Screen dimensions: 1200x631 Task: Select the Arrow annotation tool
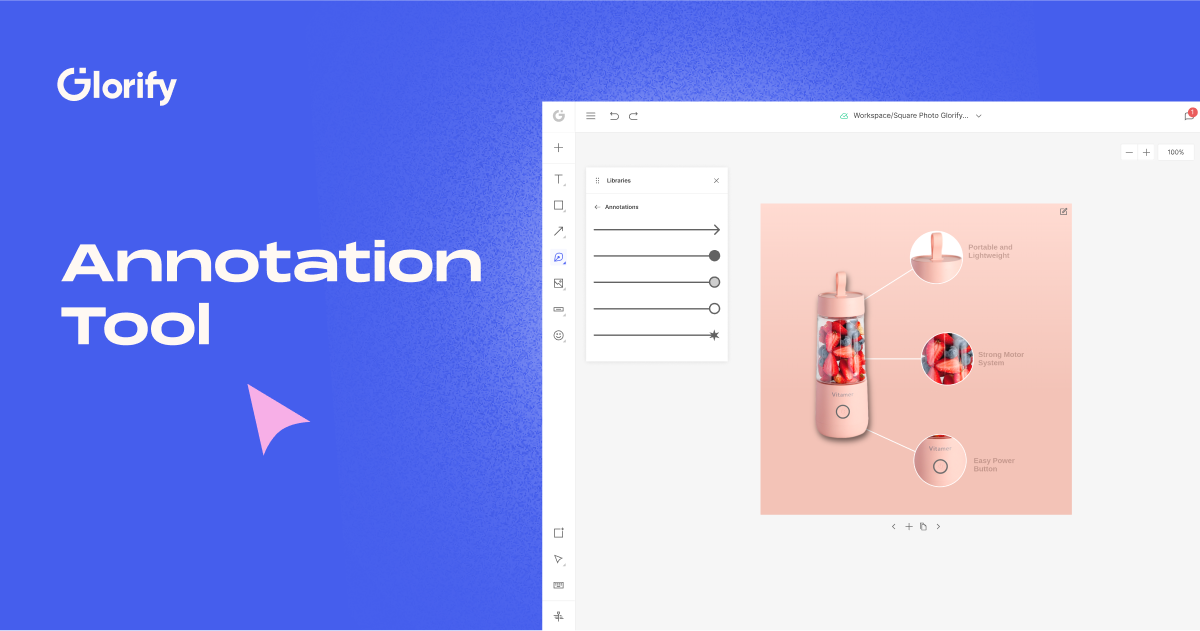tap(558, 231)
